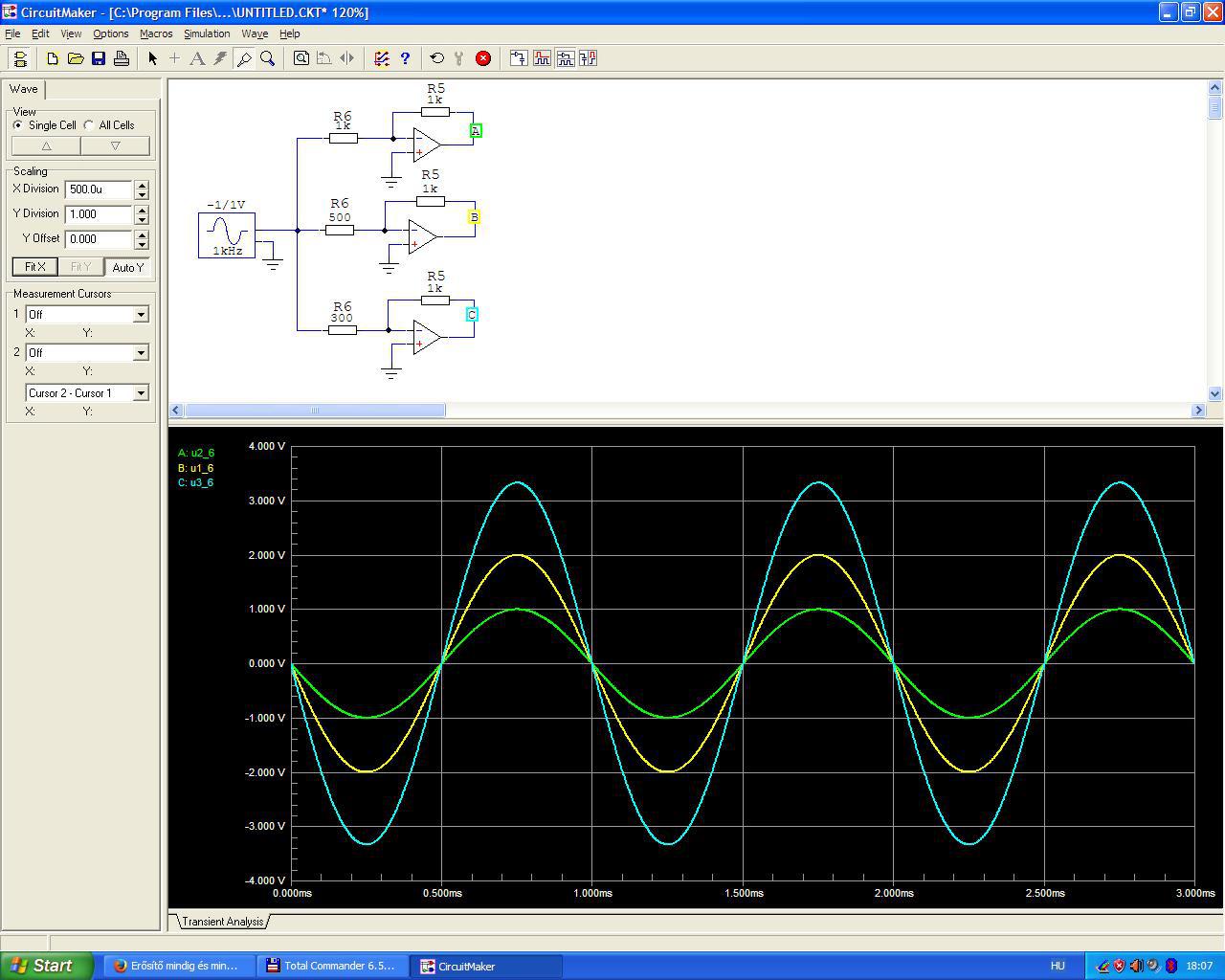
Task: Switch to the Transient Analysis tab
Action: 222,922
